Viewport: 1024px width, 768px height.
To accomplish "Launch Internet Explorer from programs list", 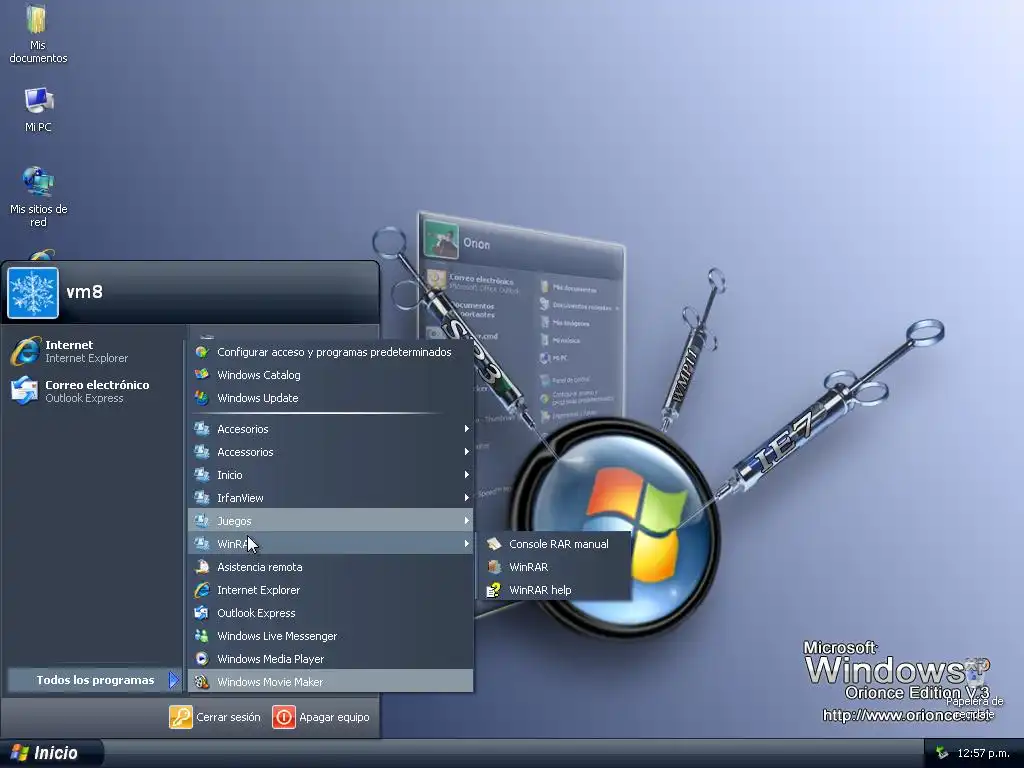I will 330,590.
